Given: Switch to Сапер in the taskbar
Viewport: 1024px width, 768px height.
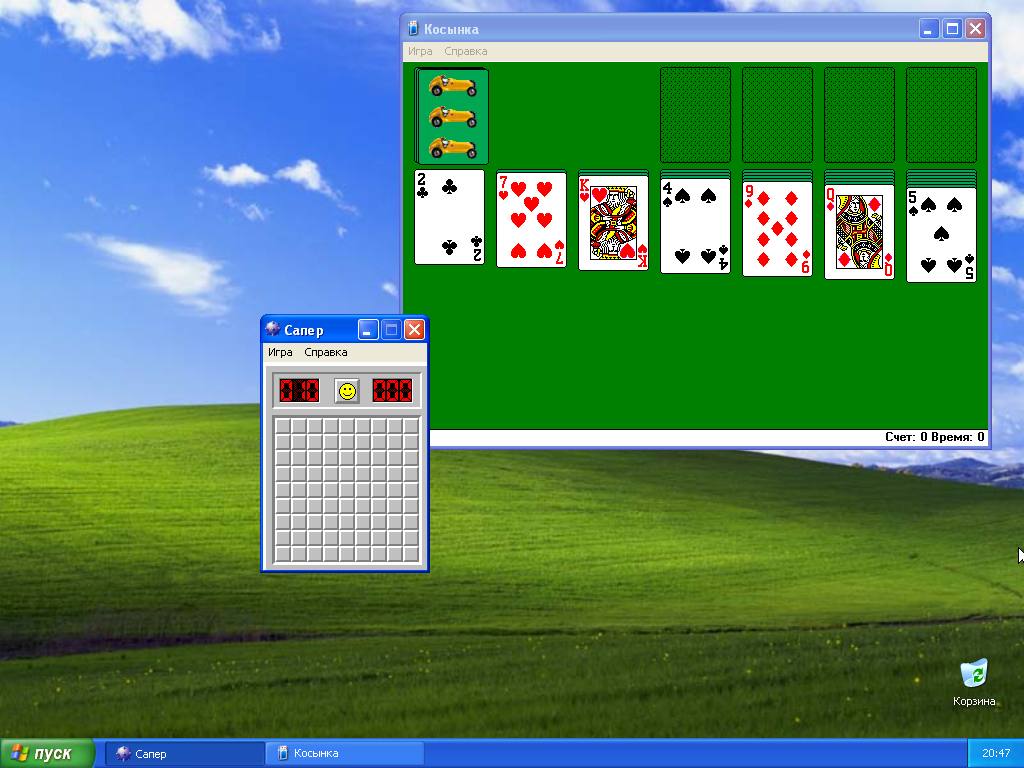Looking at the screenshot, I should point(185,754).
